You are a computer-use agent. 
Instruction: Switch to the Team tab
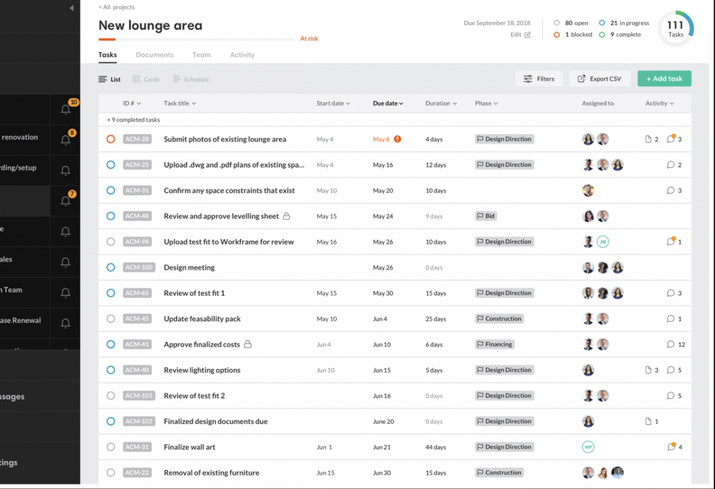202,55
